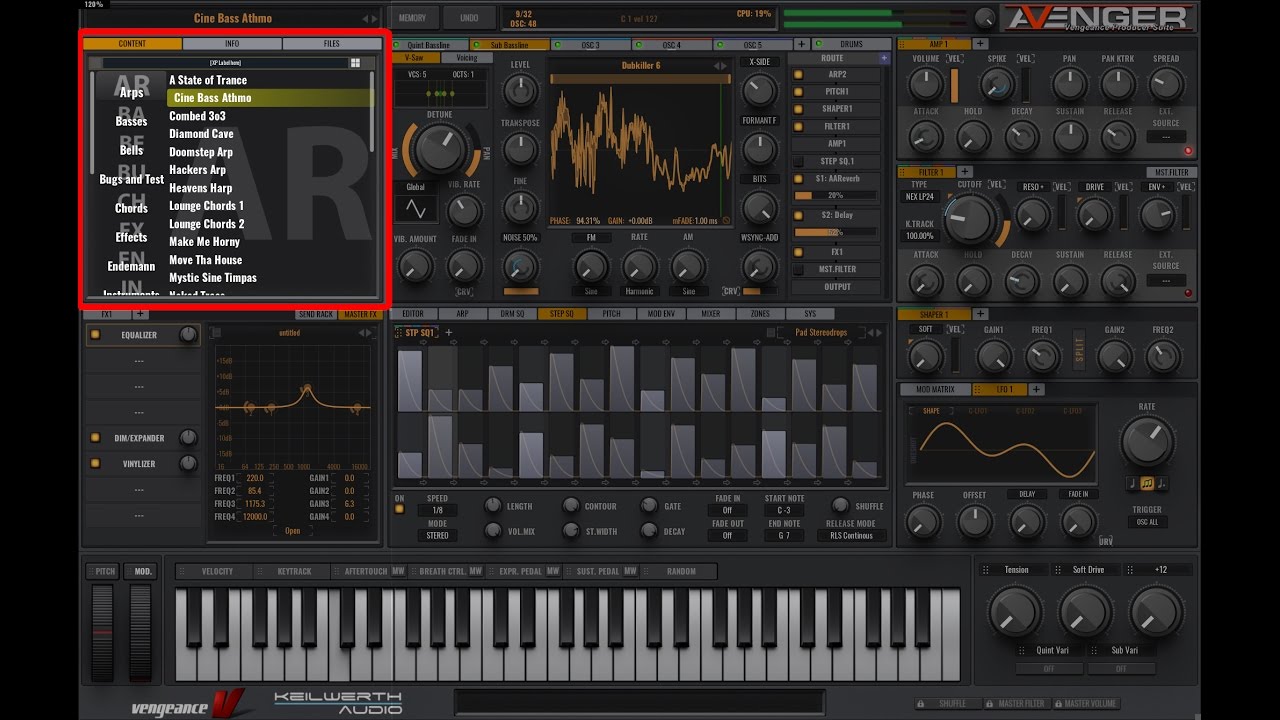Go to next preset arrow beside Cine Bass Athmo
Screen dimensions: 1280x720
[375, 18]
